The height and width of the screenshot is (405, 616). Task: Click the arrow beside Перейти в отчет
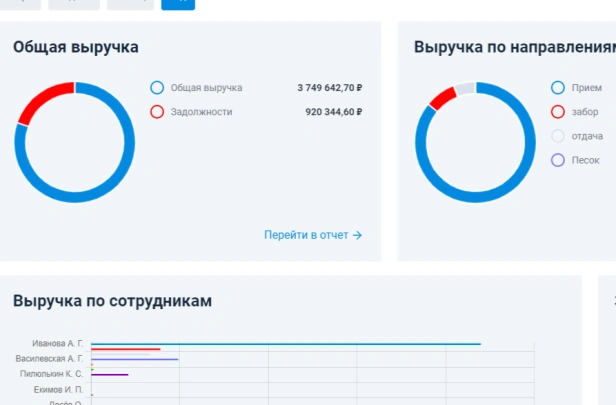(x=357, y=235)
